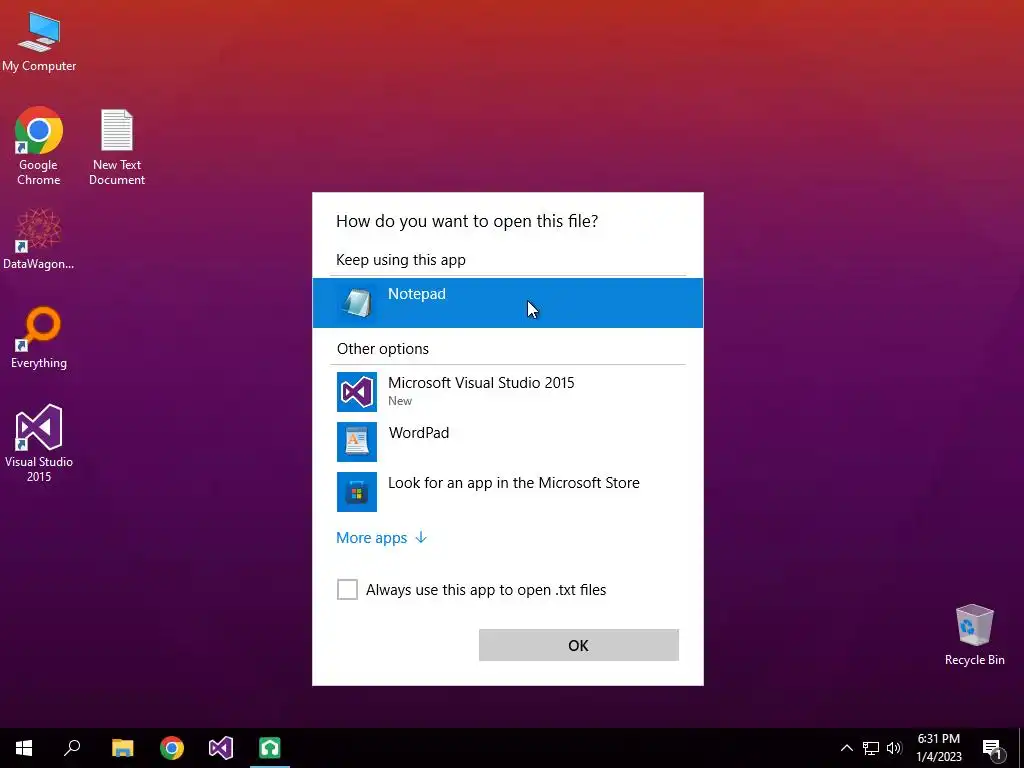Select the Recycle Bin desktop icon
Image resolution: width=1024 pixels, height=768 pixels.
[x=974, y=635]
